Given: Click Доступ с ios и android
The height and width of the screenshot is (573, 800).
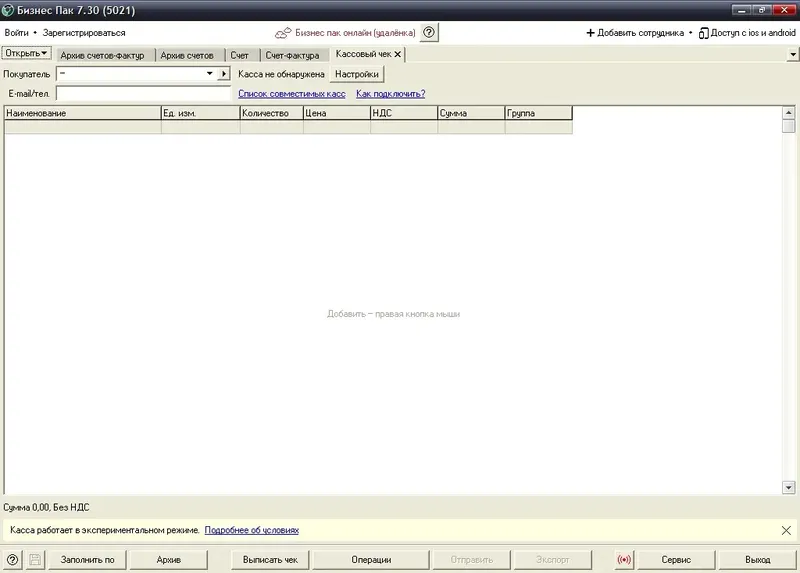Looking at the screenshot, I should pos(753,33).
